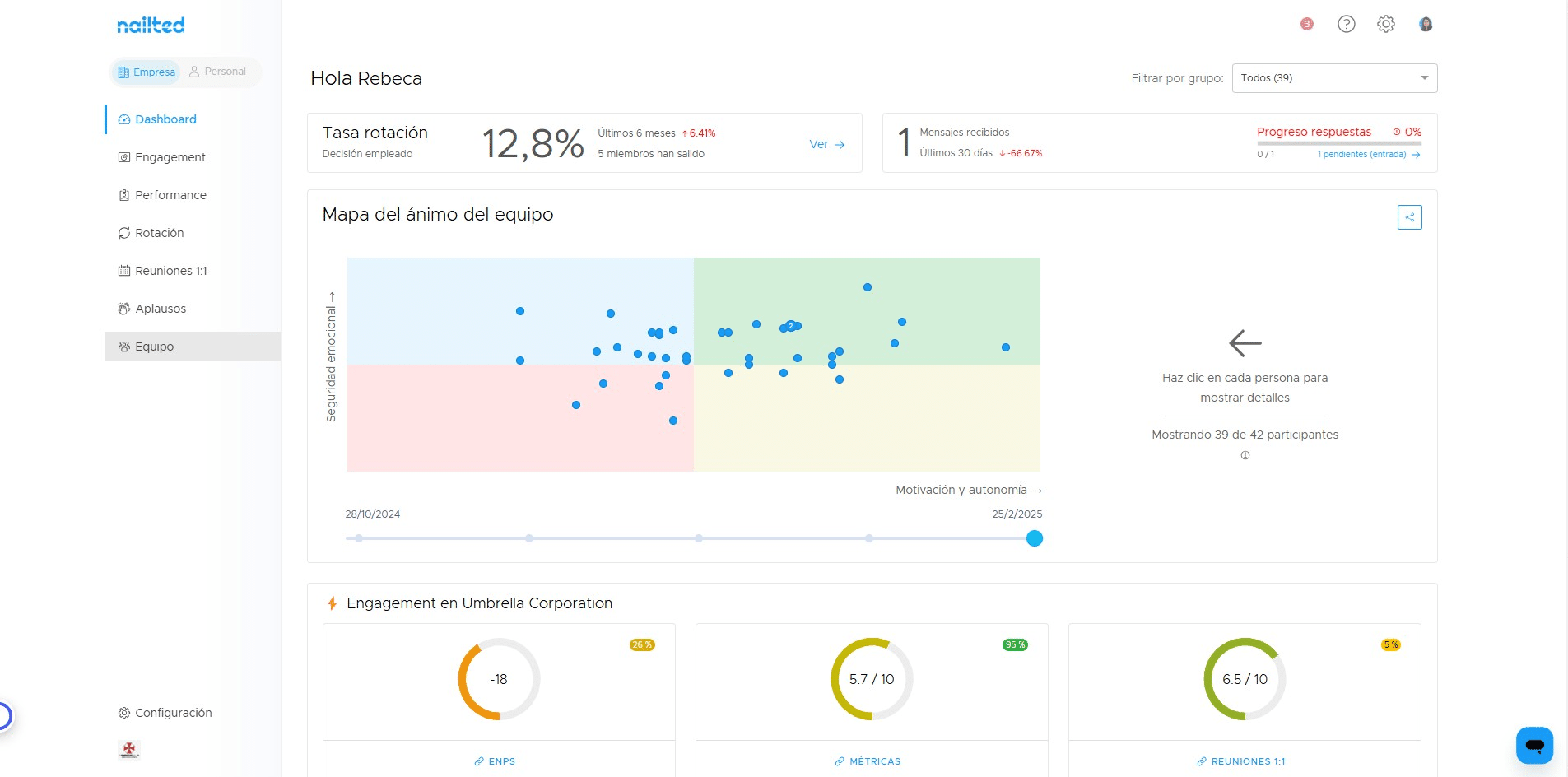The image size is (1568, 777).
Task: Expand the Filtrar por grupo dropdown
Action: point(1333,78)
